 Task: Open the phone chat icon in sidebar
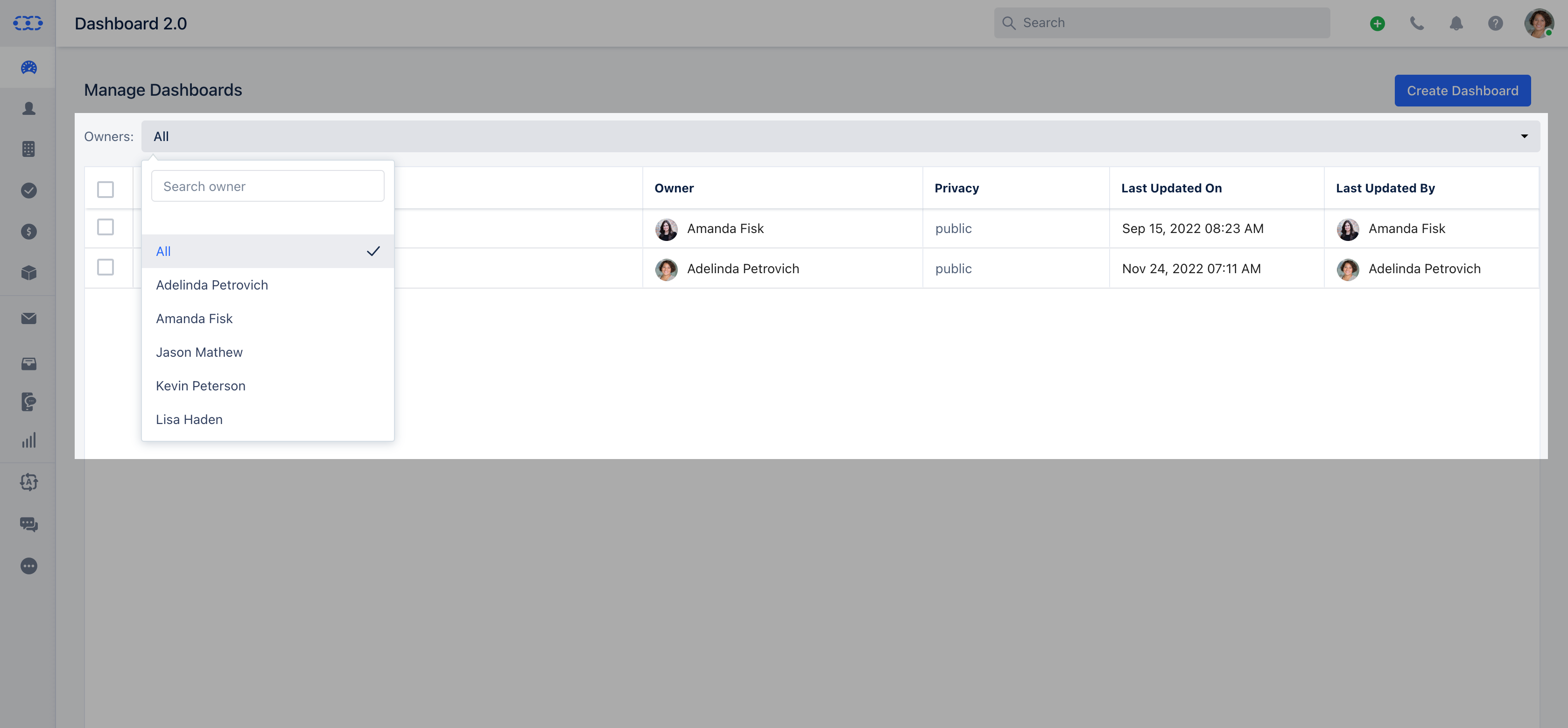pyautogui.click(x=28, y=402)
